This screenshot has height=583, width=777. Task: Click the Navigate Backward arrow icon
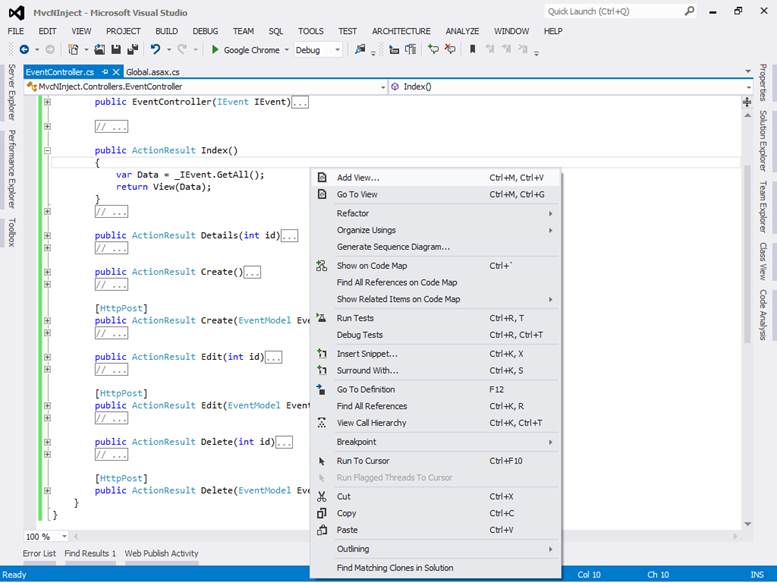click(24, 49)
